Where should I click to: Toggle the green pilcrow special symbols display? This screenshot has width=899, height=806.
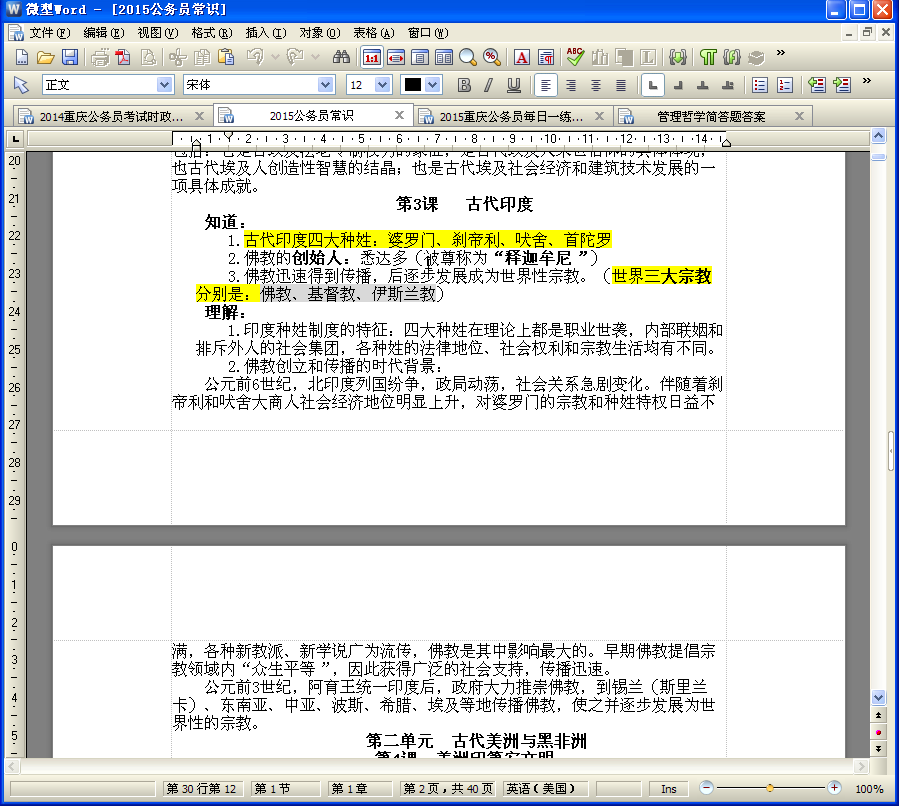(708, 57)
